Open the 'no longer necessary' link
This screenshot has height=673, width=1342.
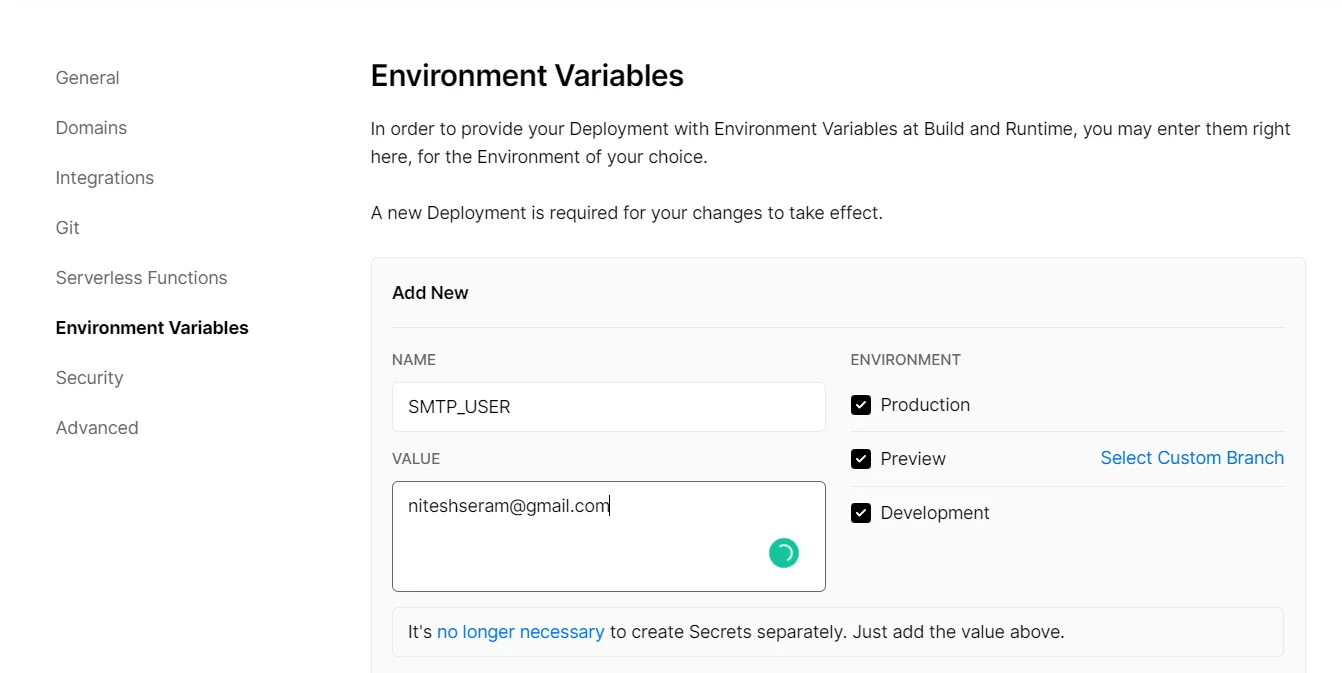pyautogui.click(x=520, y=631)
